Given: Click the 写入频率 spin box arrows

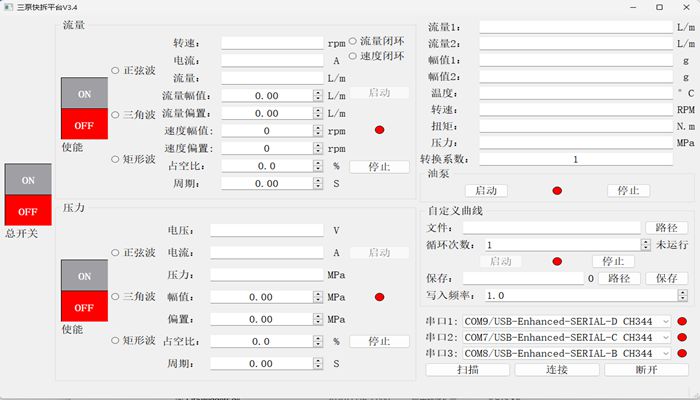Looking at the screenshot, I should click(x=683, y=296).
